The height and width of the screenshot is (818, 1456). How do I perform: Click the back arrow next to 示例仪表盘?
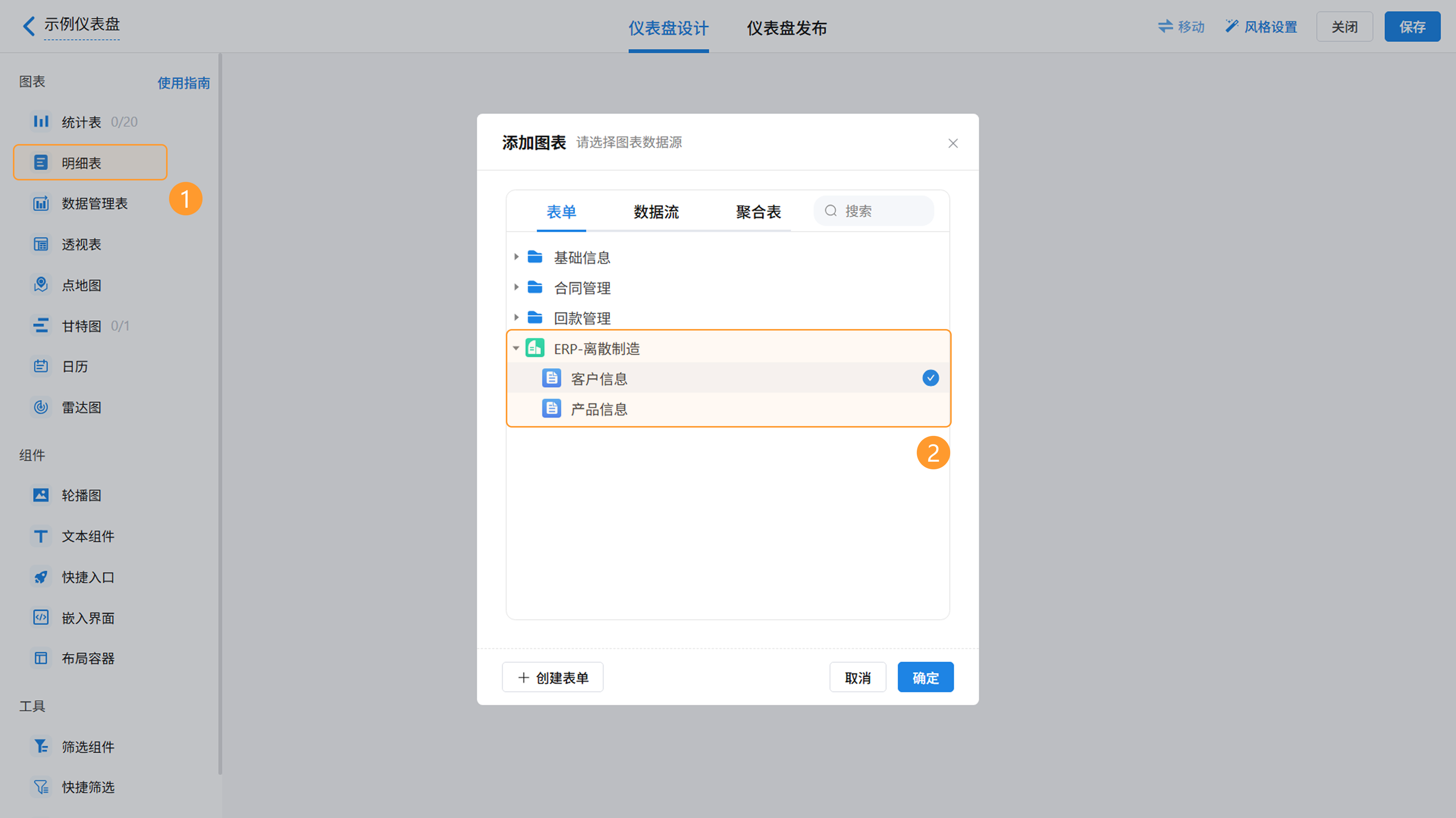[x=28, y=25]
